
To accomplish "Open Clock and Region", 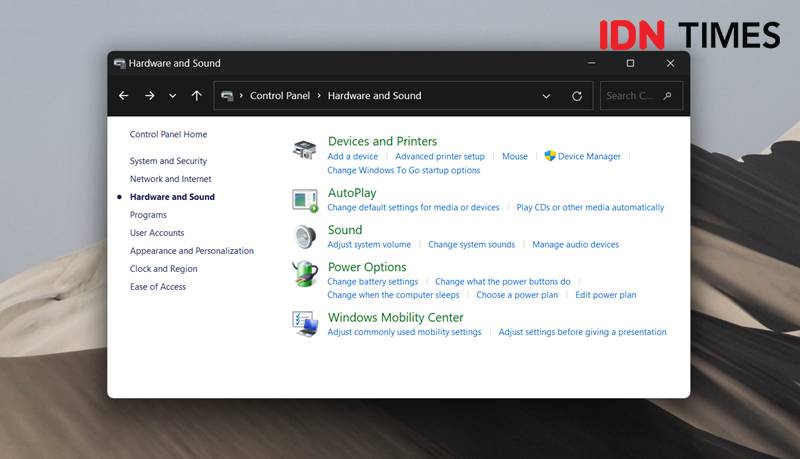I will (x=163, y=269).
